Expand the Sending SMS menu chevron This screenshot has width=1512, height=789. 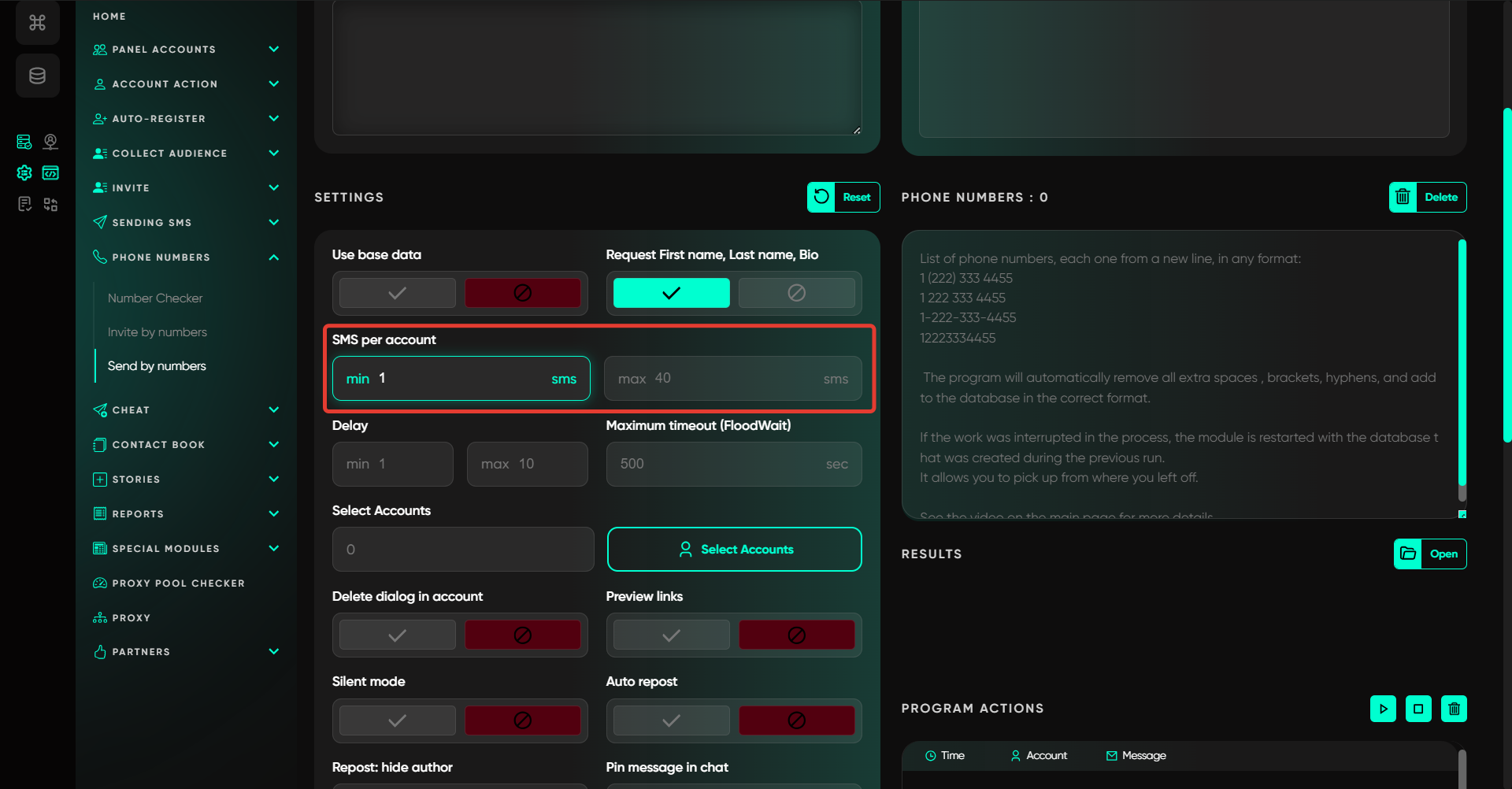click(273, 222)
